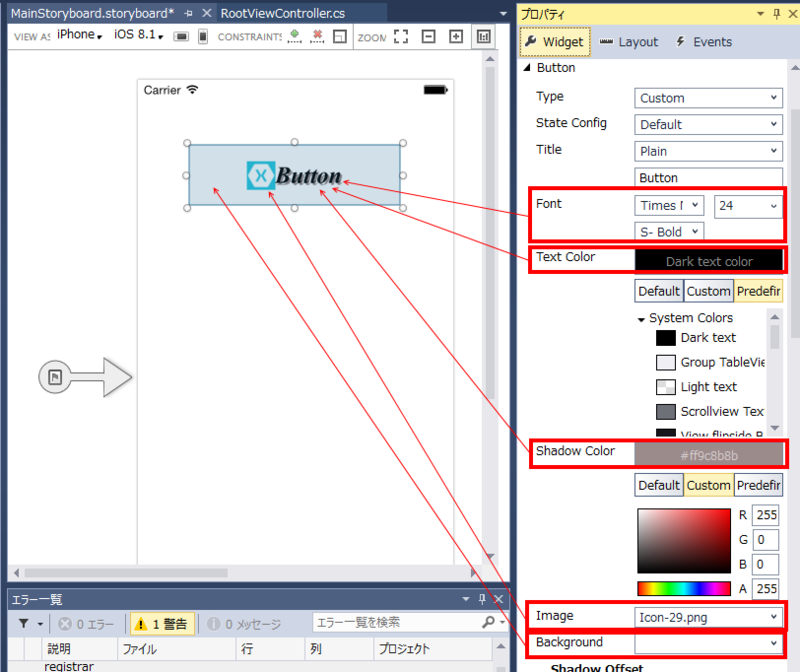Viewport: 800px width, 672px height.
Task: Select Custom under Shadow Color
Action: (x=708, y=485)
